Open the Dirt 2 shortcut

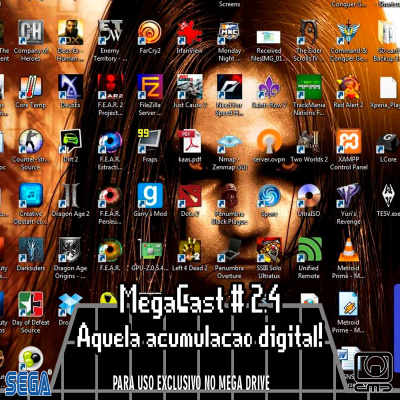tap(70, 141)
